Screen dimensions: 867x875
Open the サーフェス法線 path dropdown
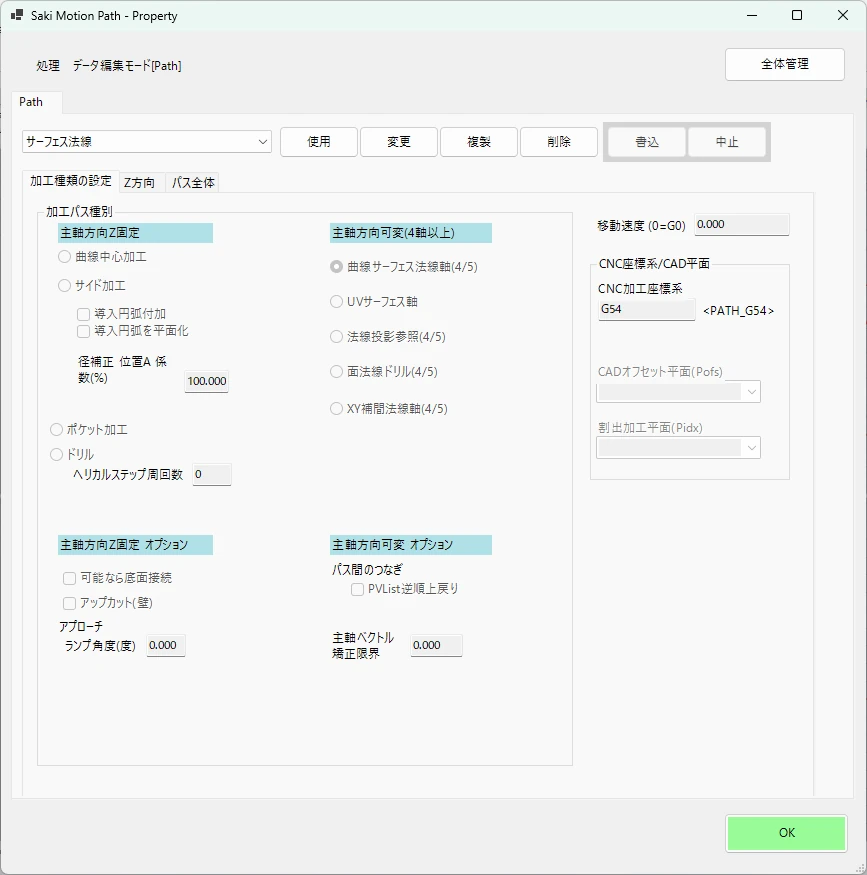tap(147, 142)
